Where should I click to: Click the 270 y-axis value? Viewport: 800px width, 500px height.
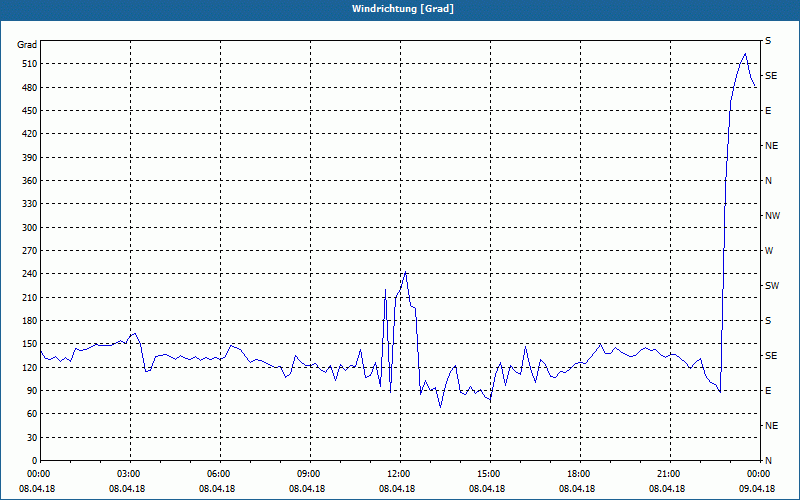30,251
